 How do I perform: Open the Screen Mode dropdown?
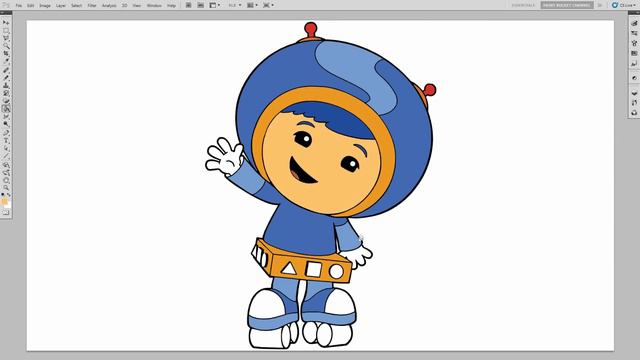point(269,5)
